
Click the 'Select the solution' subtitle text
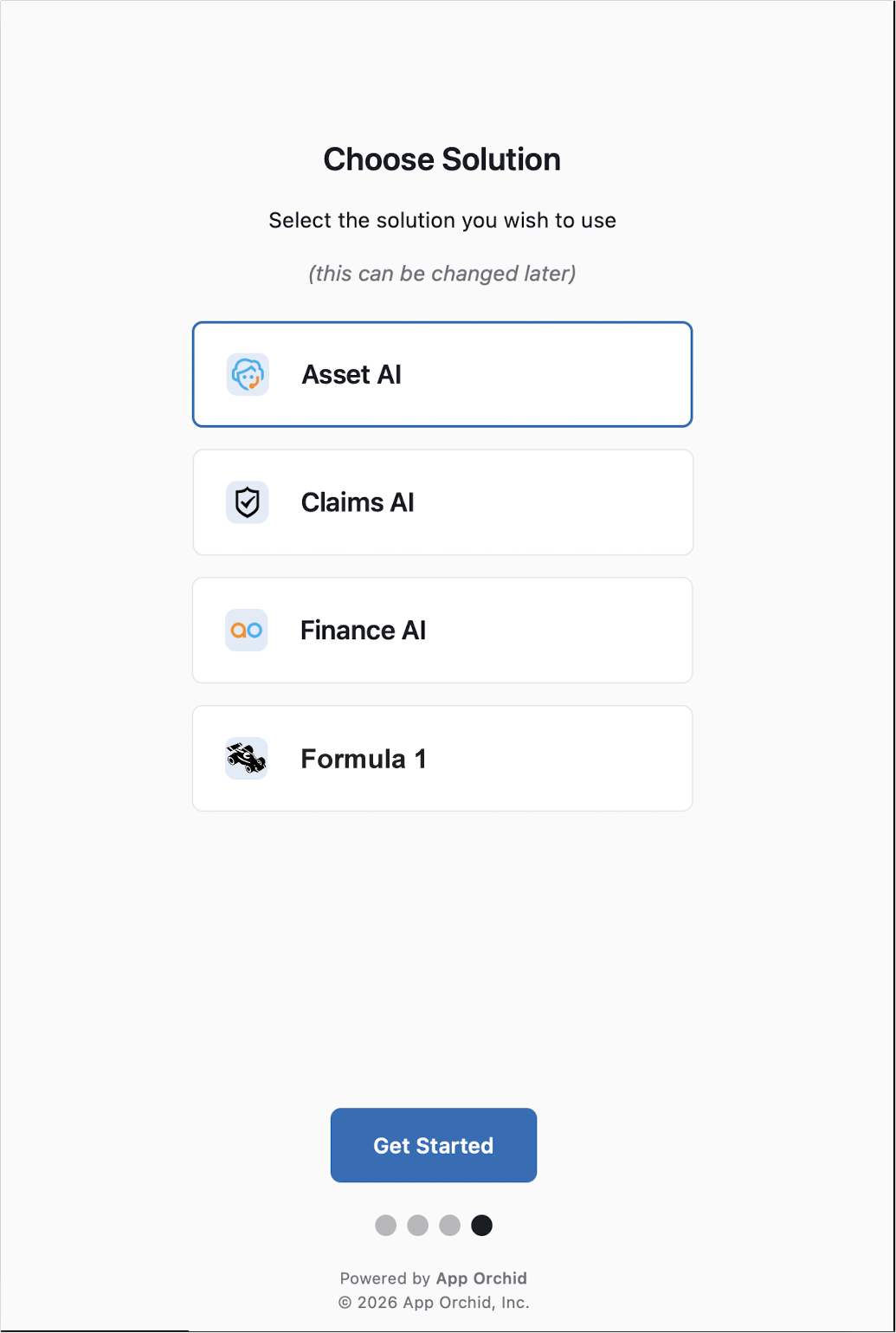(442, 220)
